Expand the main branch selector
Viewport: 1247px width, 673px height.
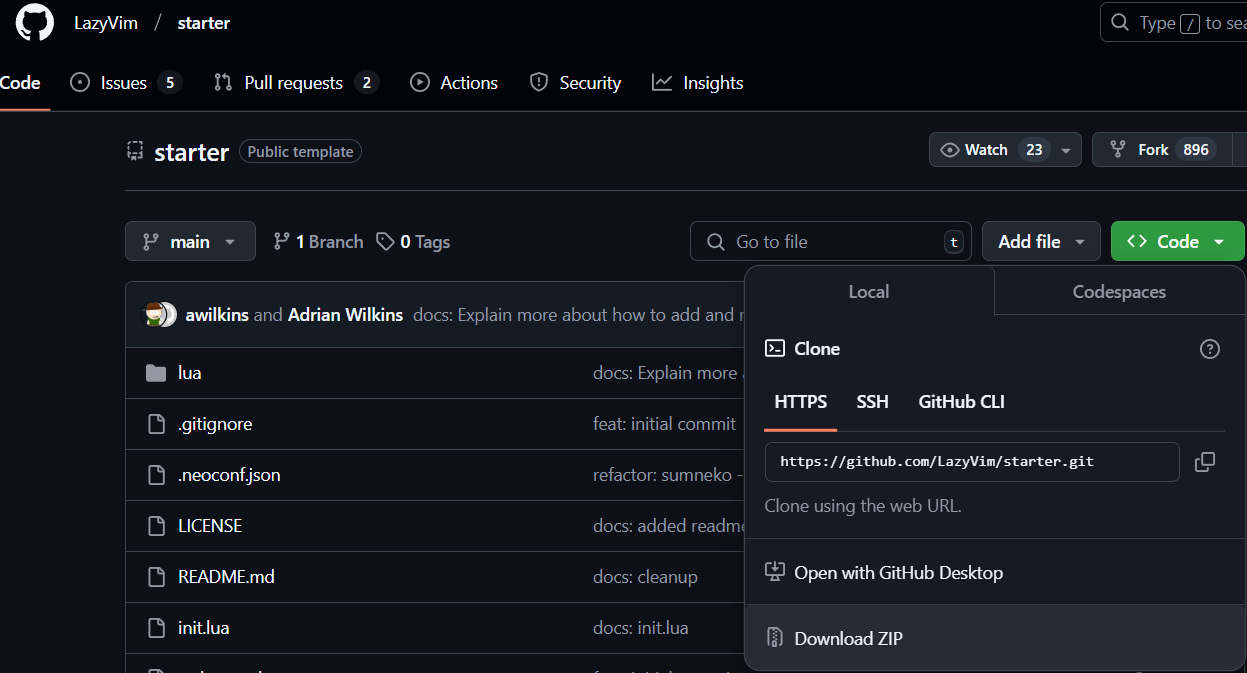pyautogui.click(x=190, y=242)
